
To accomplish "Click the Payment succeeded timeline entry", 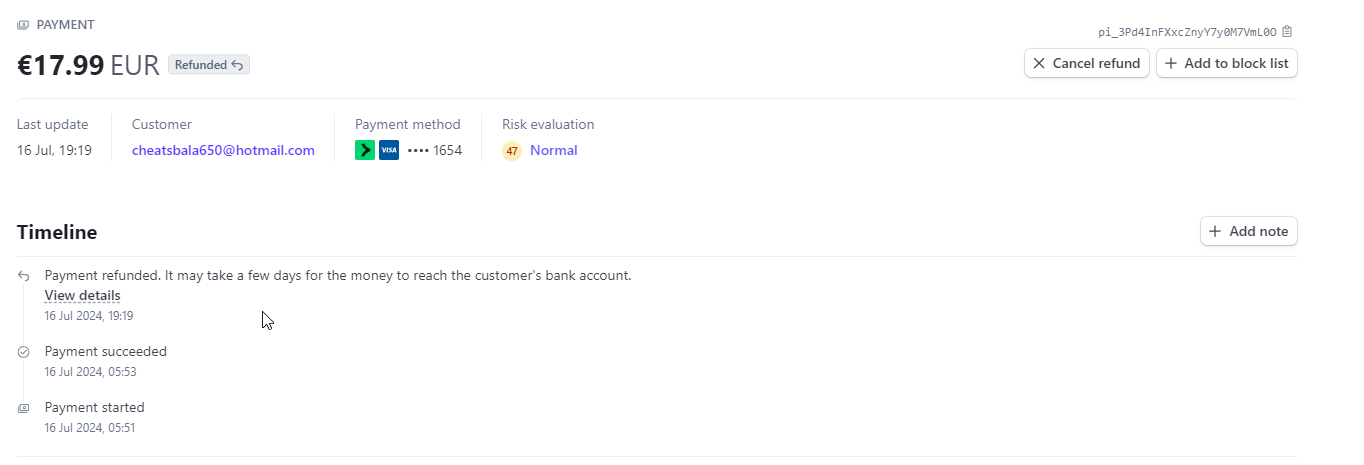I will pos(106,352).
